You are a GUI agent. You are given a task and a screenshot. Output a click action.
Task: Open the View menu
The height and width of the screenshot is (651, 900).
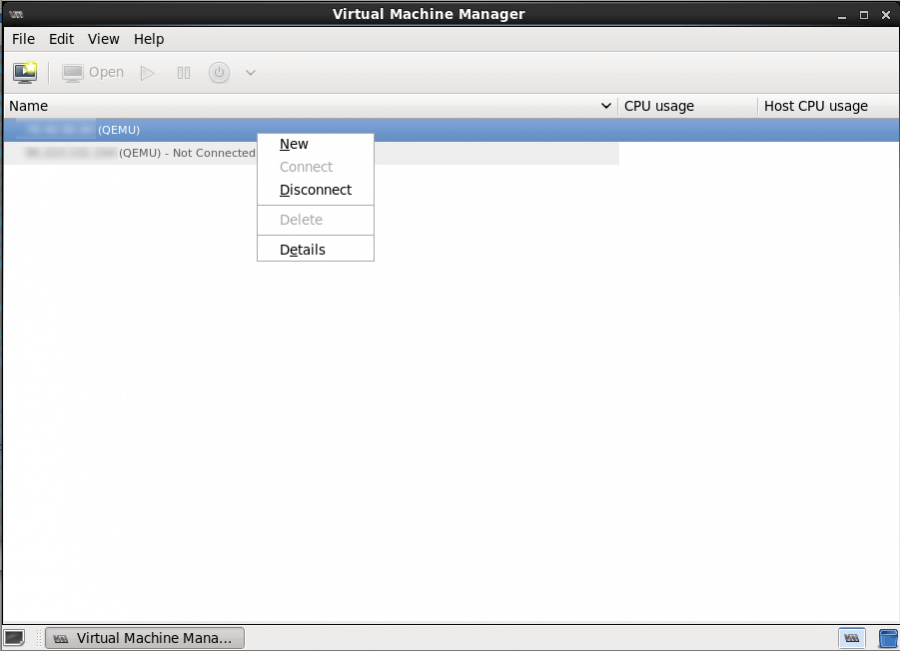click(x=103, y=39)
